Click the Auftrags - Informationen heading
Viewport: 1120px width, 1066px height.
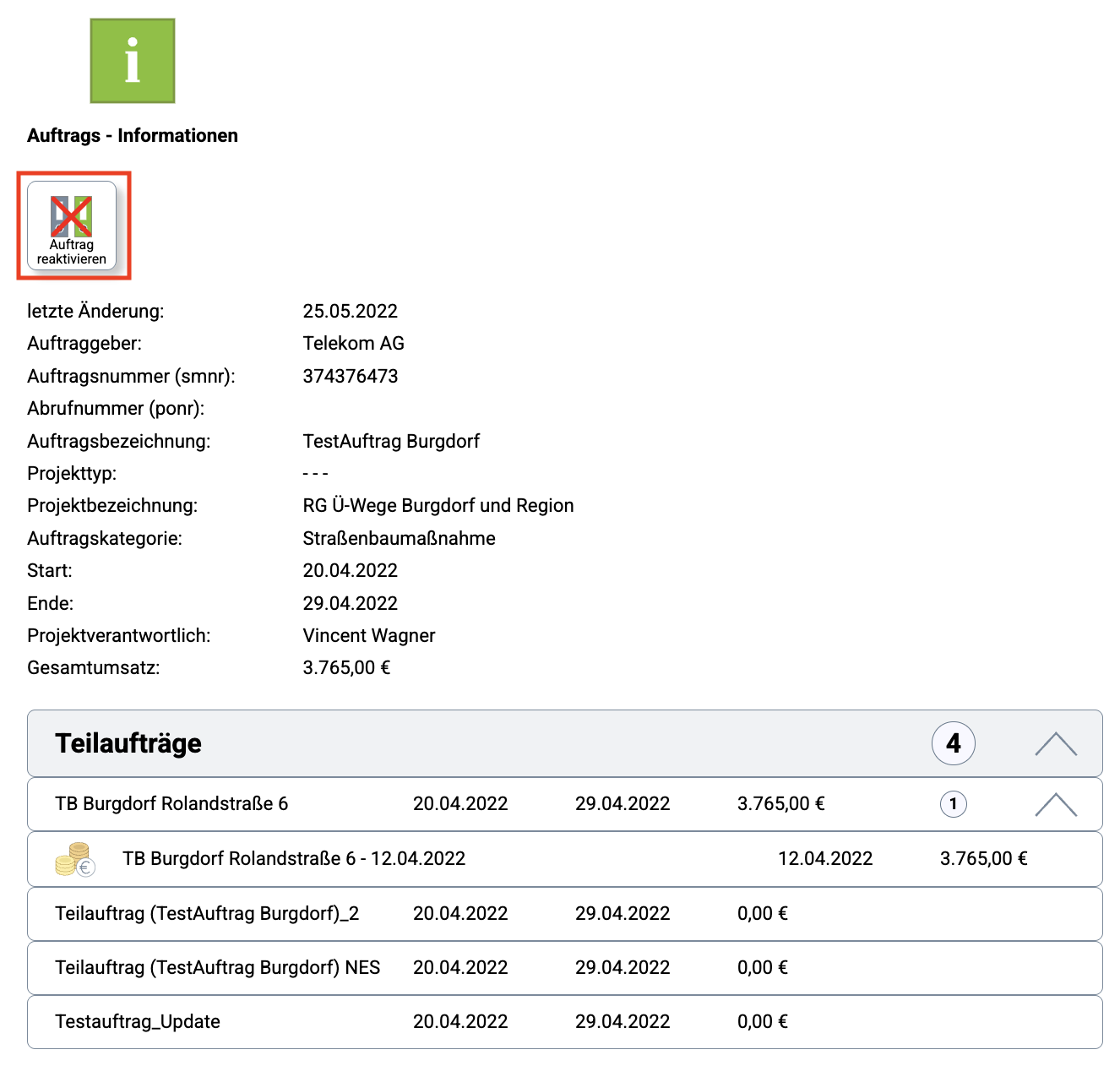tap(133, 136)
